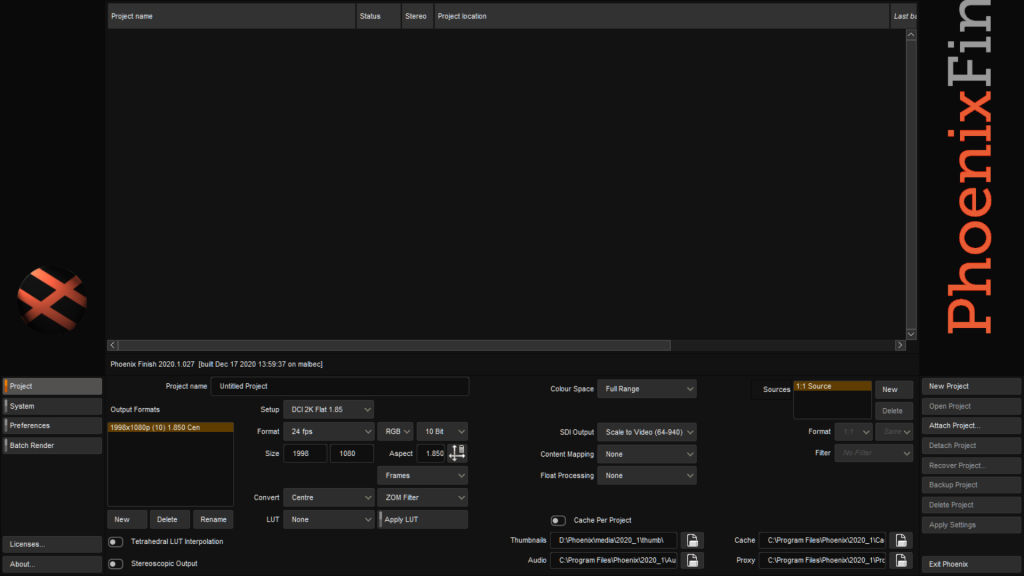
Task: Click the Status column header
Action: (378, 16)
